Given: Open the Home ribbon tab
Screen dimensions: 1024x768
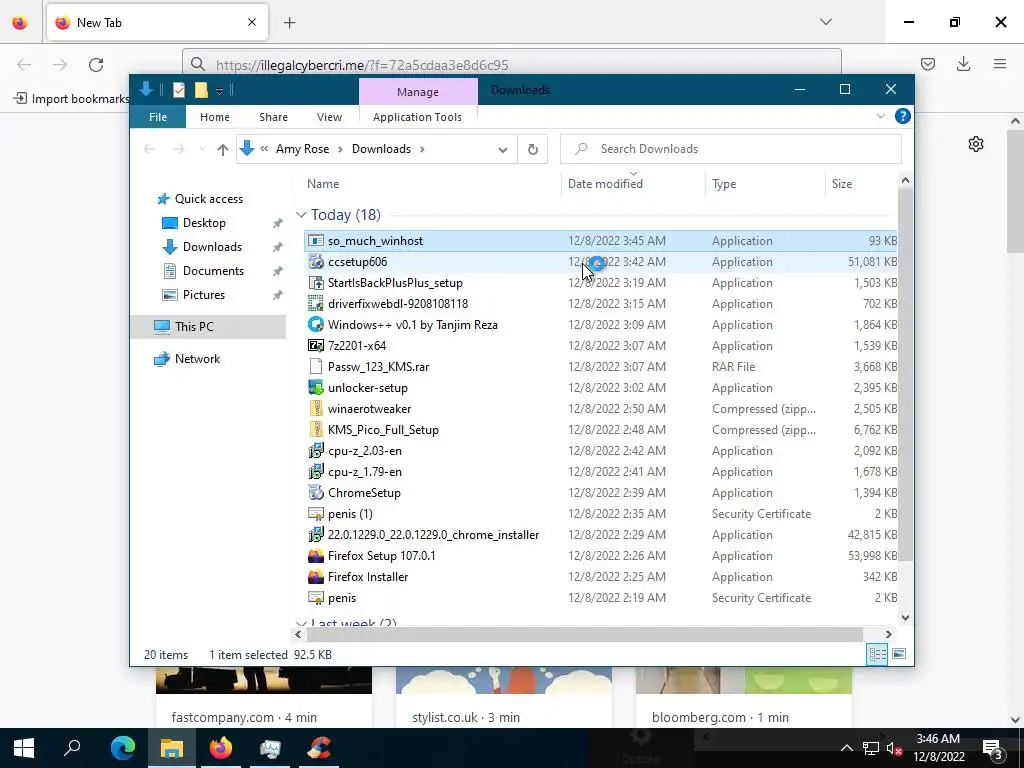Looking at the screenshot, I should (x=215, y=117).
